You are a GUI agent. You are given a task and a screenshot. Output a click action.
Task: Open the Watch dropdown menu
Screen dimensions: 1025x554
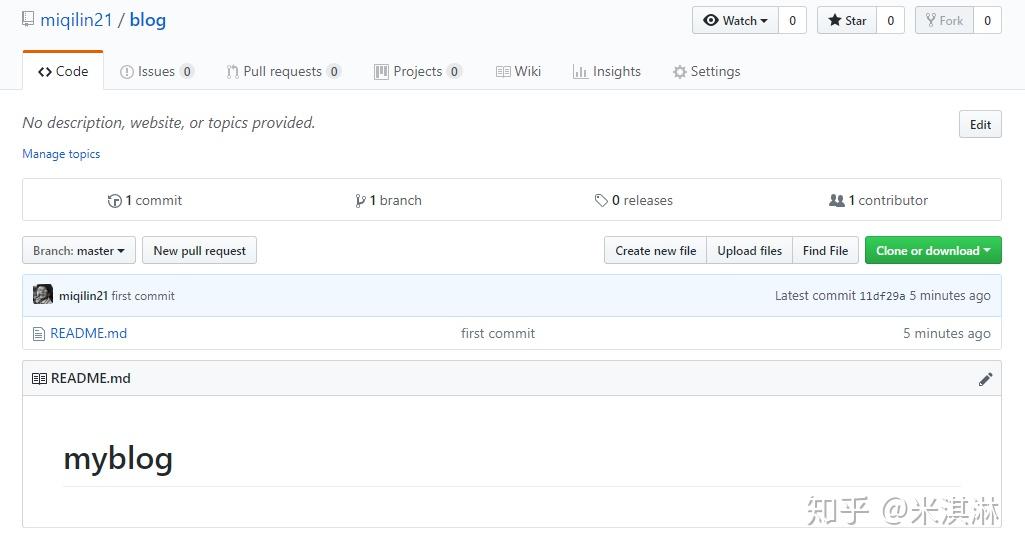pyautogui.click(x=735, y=20)
